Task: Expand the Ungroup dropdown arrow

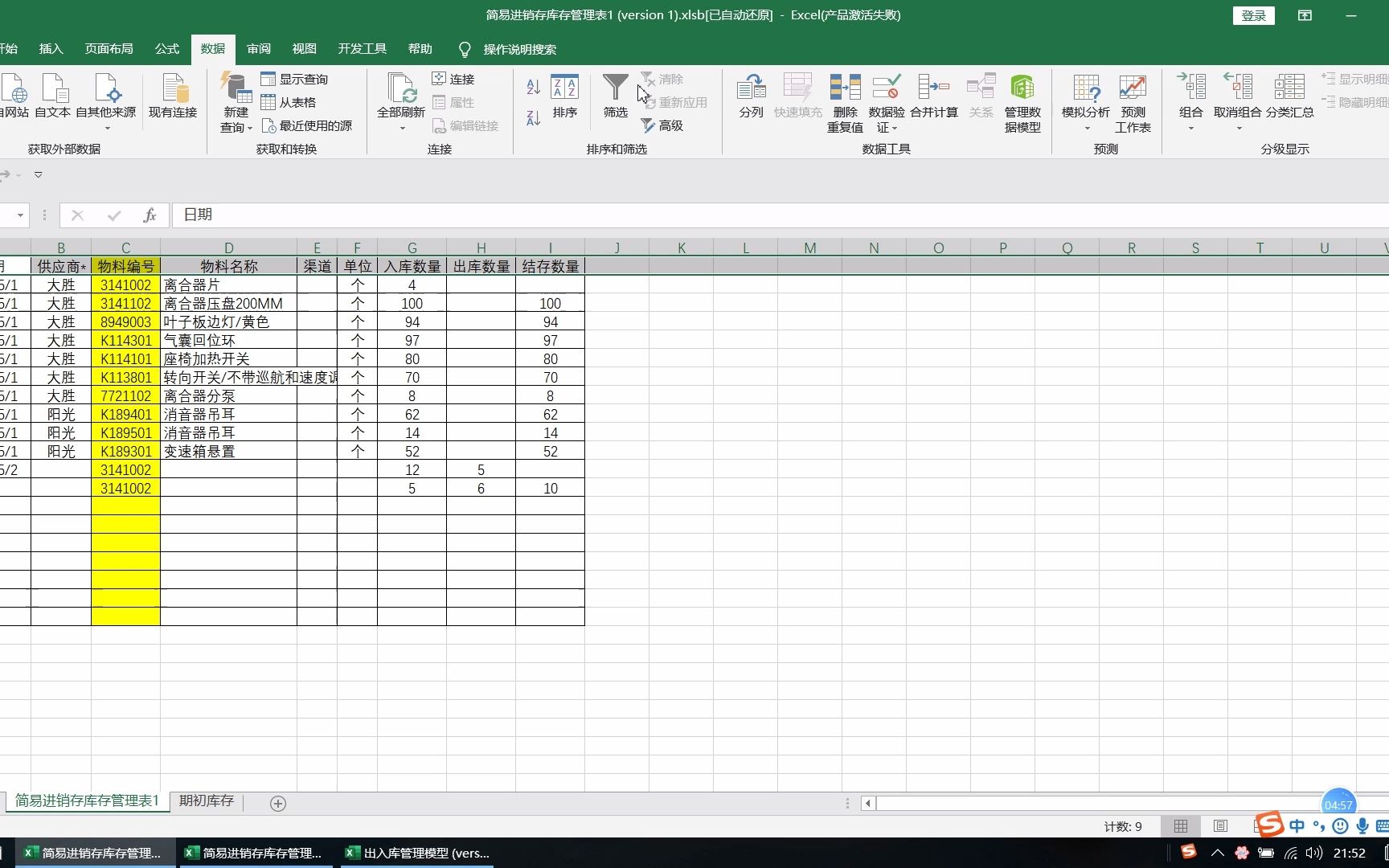Action: click(x=1238, y=128)
